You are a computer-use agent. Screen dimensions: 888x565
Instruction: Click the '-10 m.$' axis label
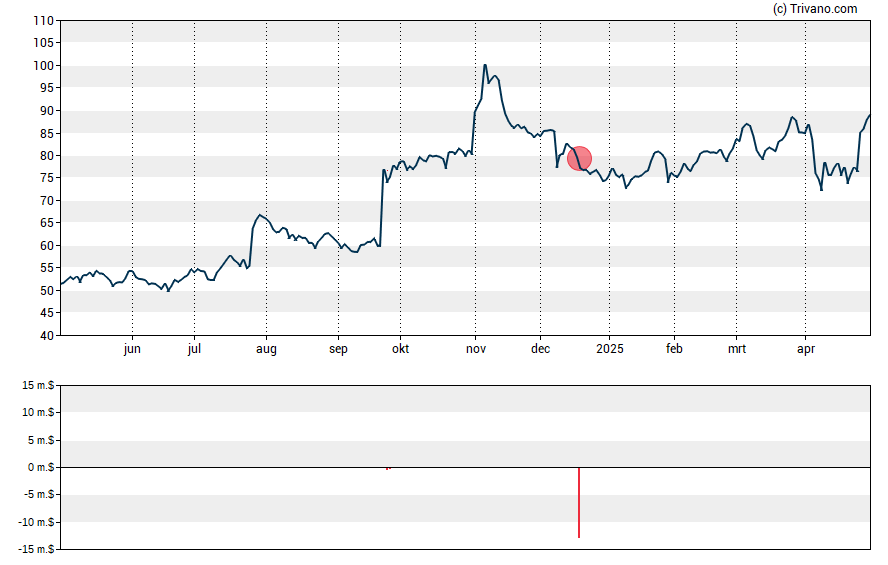coord(38,522)
